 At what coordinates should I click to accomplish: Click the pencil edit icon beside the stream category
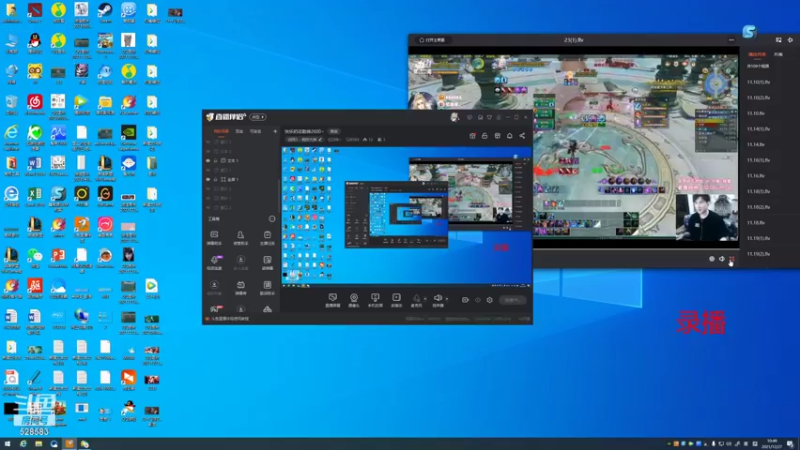(x=320, y=139)
